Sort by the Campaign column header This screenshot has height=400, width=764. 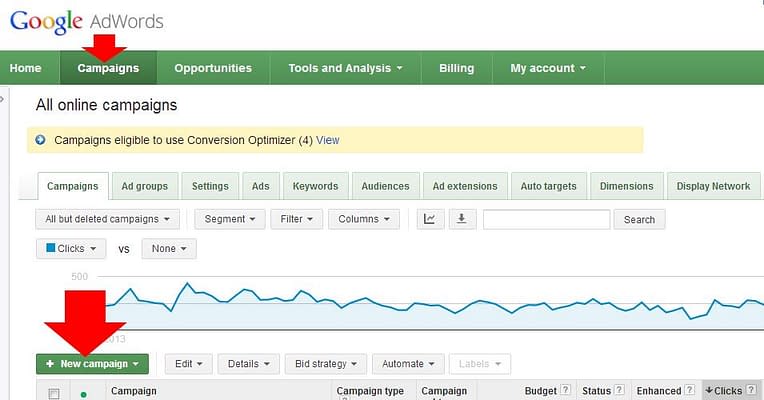point(134,391)
